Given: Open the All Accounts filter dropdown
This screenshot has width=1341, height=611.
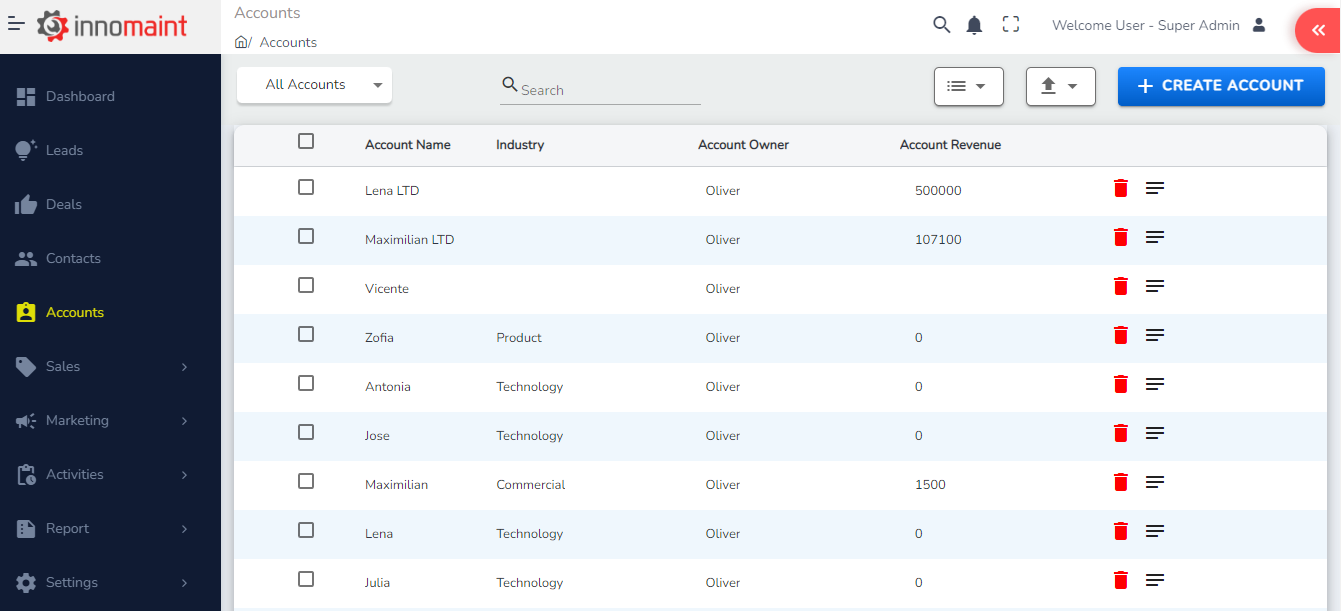Looking at the screenshot, I should [314, 85].
